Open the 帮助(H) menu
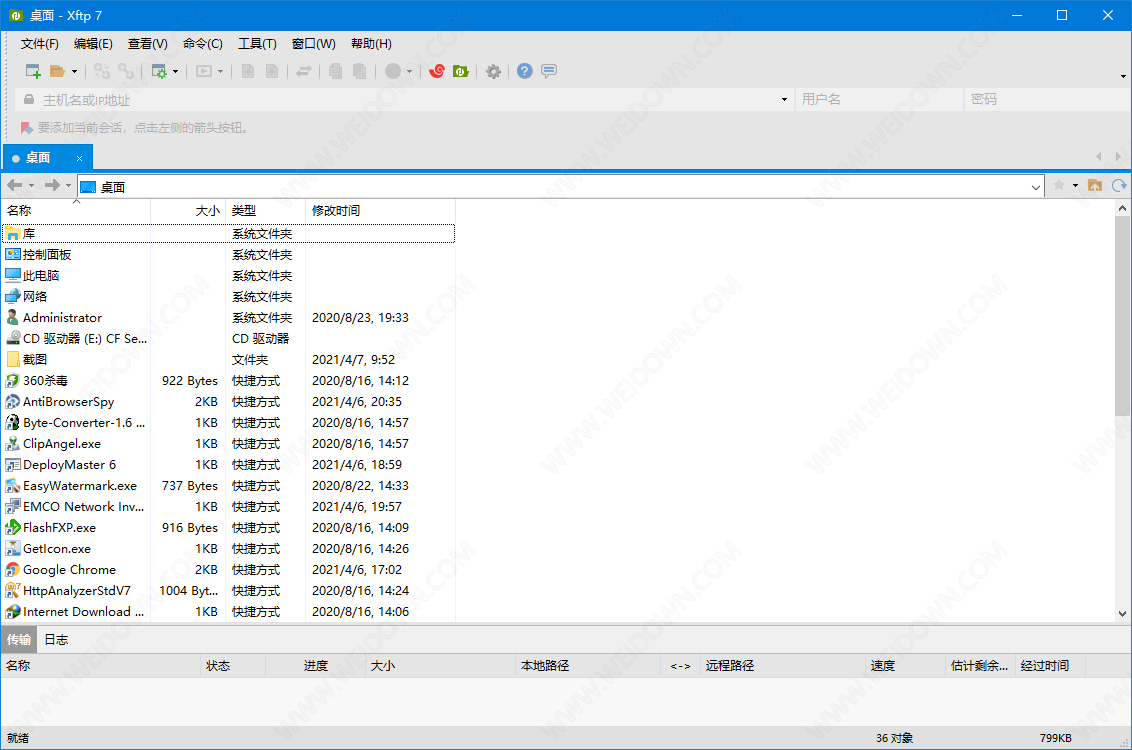 tap(371, 44)
